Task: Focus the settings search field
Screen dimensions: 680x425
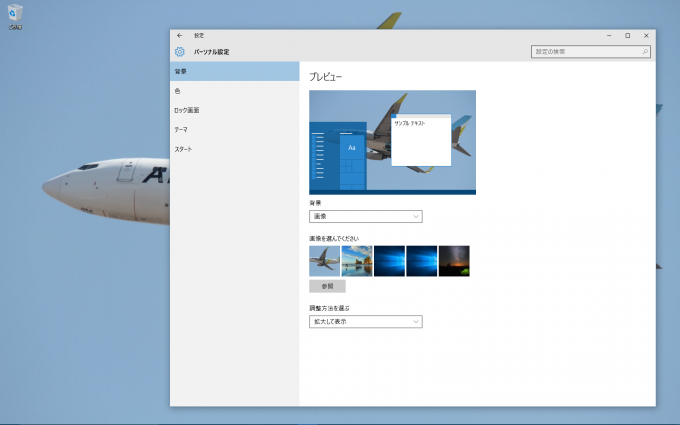Action: click(591, 52)
